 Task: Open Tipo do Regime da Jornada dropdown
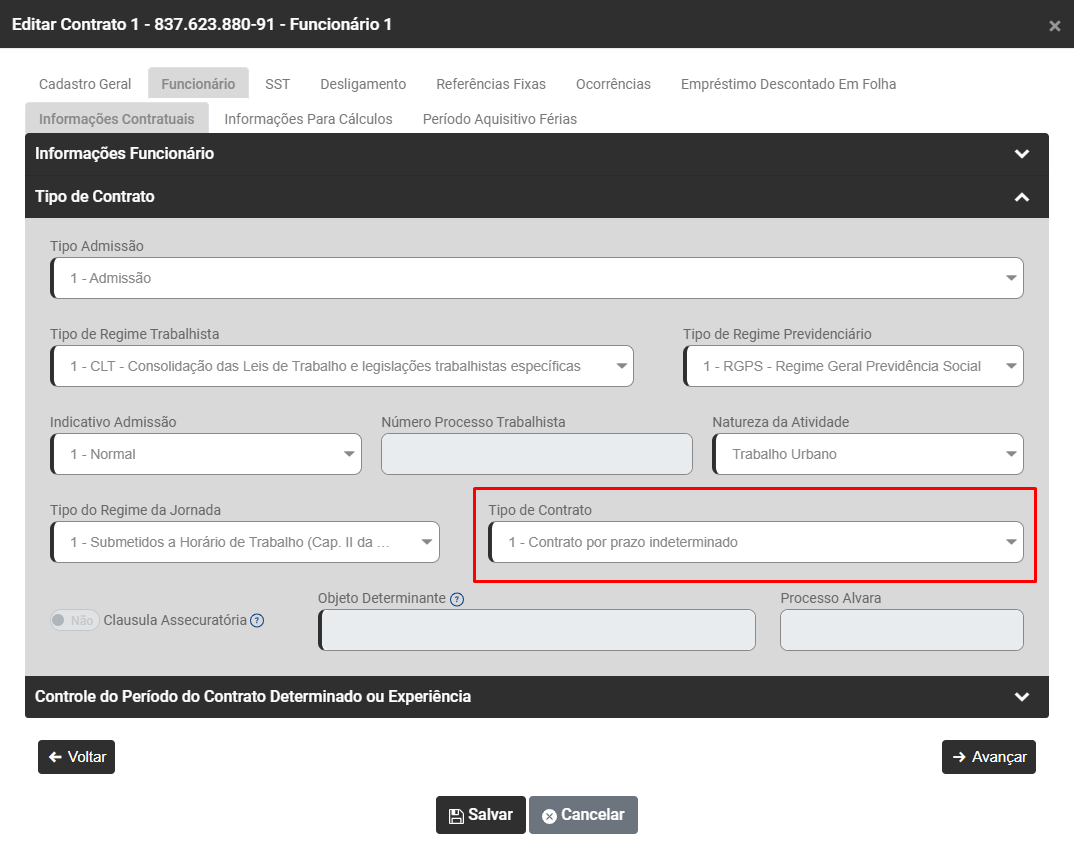[244, 542]
